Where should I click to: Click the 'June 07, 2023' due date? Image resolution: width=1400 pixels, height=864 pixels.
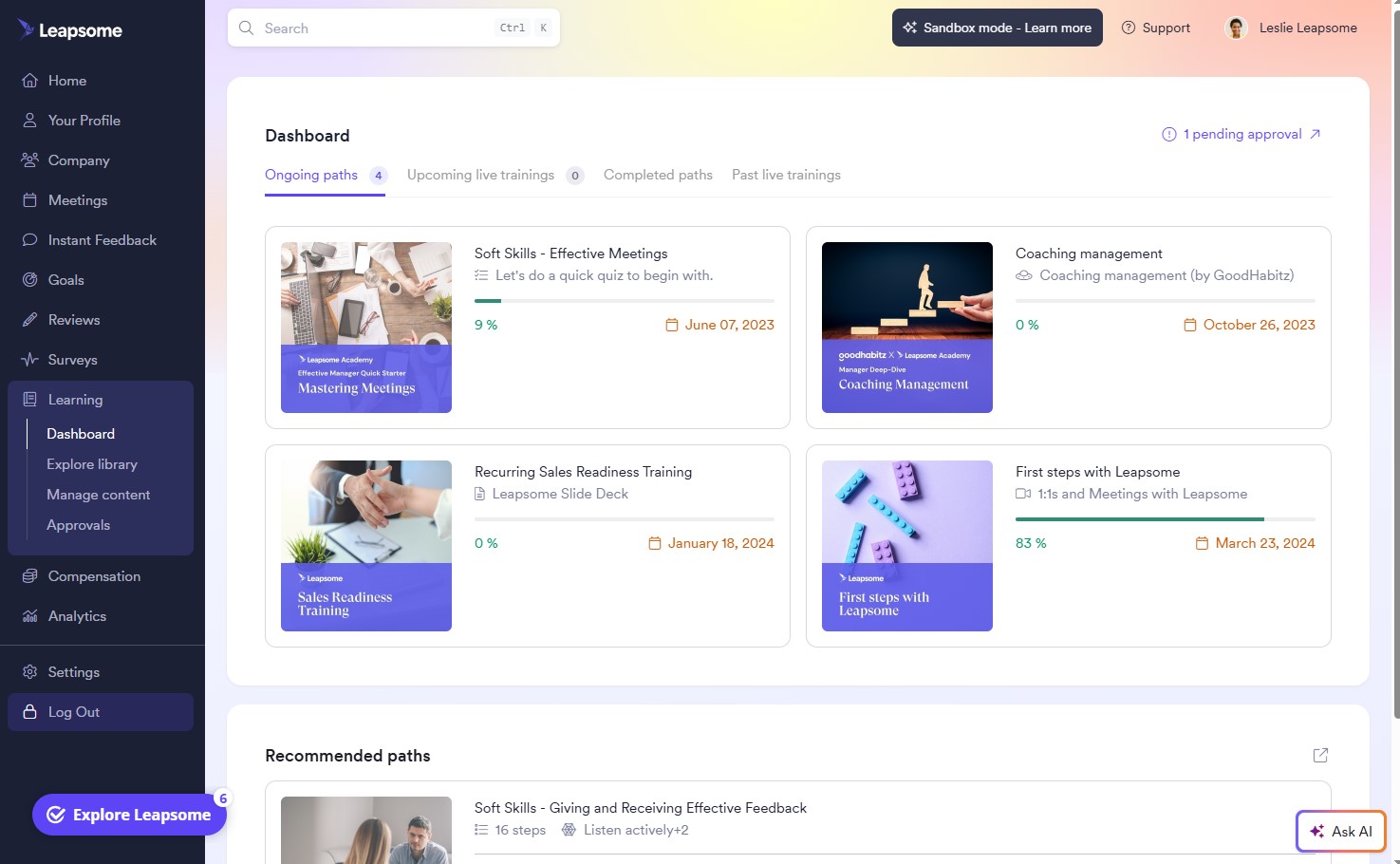[x=730, y=325]
